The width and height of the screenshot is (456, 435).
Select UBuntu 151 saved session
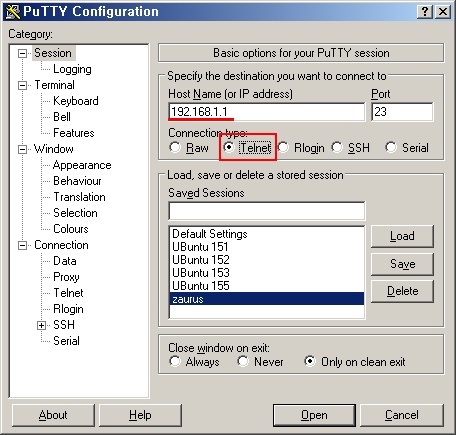(267, 247)
